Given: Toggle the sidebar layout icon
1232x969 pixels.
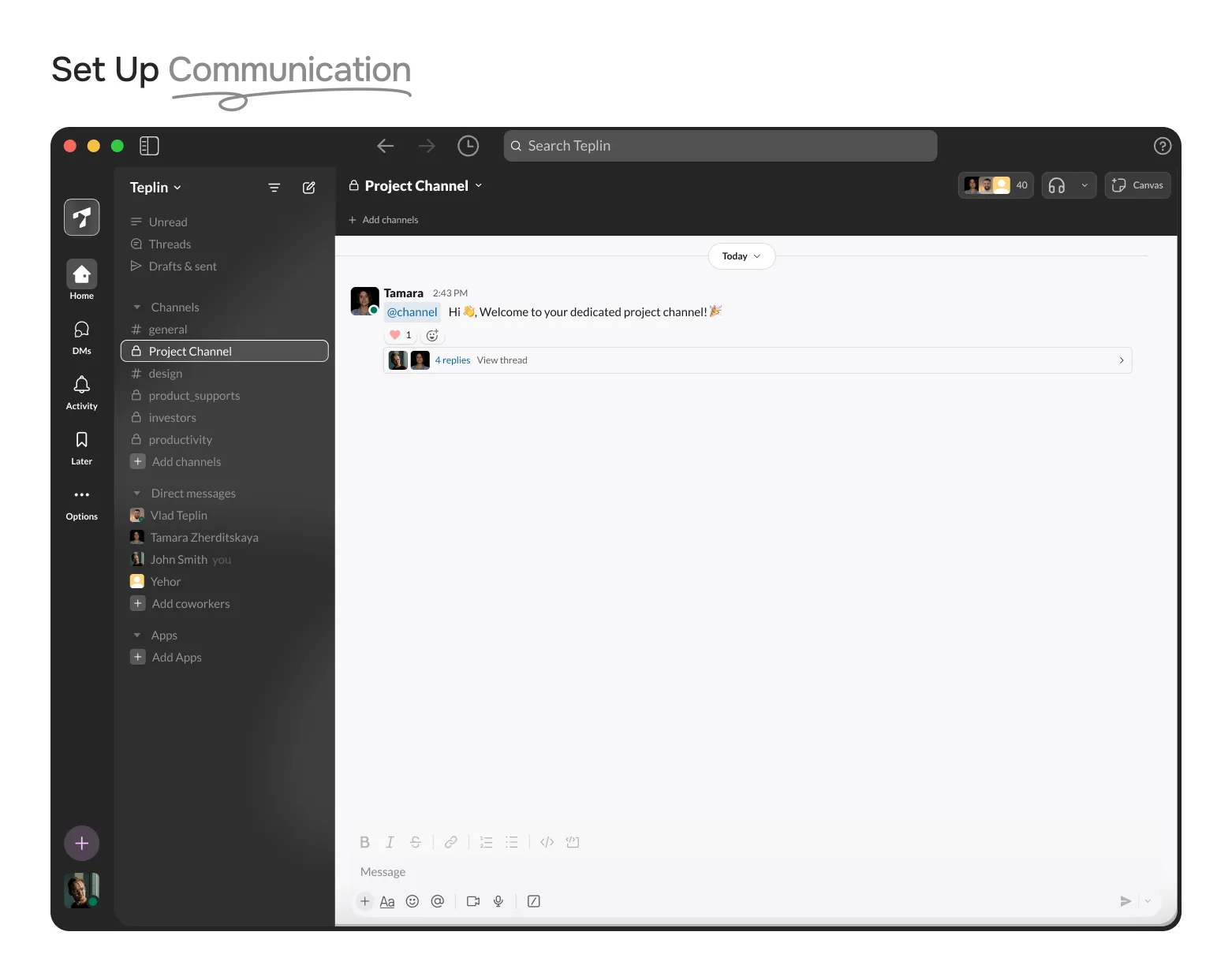Looking at the screenshot, I should pos(149,146).
